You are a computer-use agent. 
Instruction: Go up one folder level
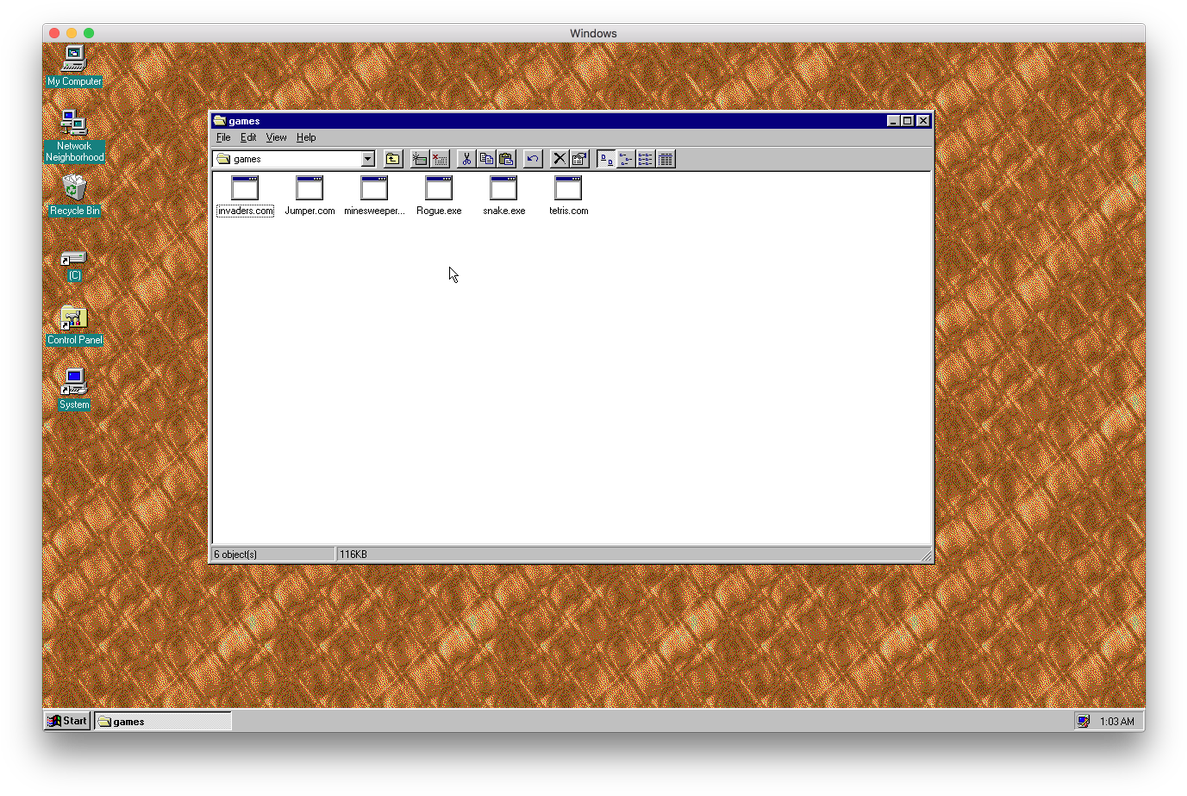393,159
